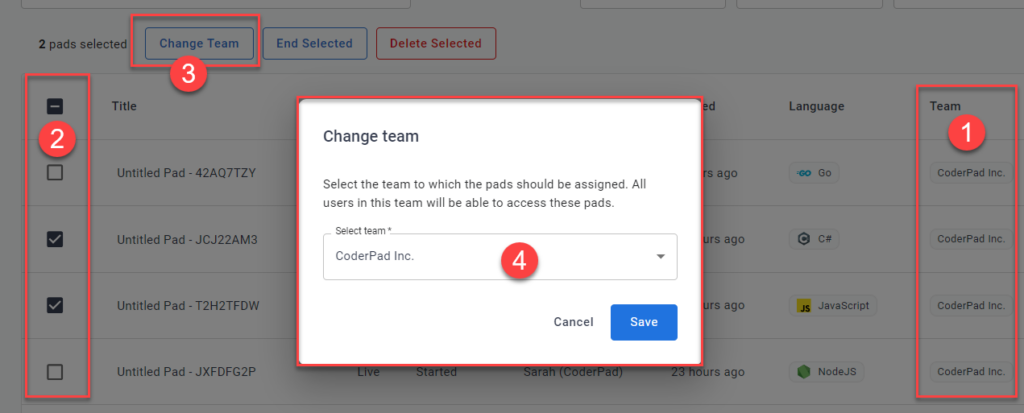Screen dimensions: 1024x413
Task: Toggle the select-all header checkbox
Action: 56,106
